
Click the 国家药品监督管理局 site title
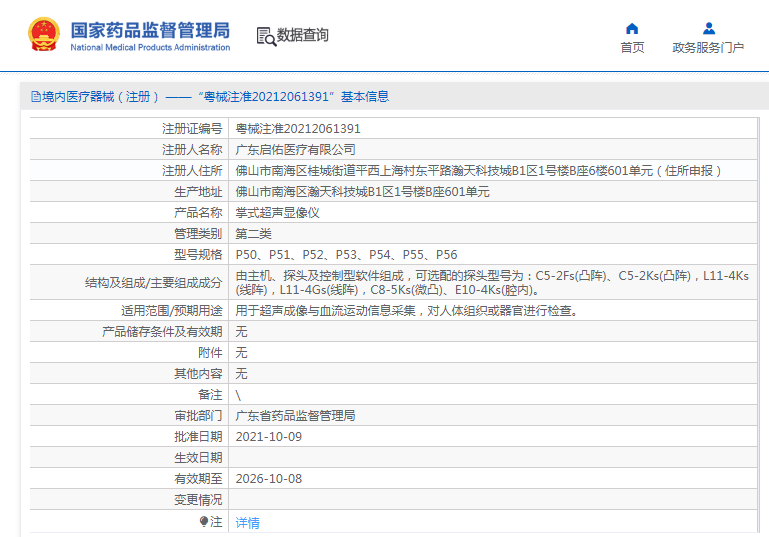(x=150, y=29)
